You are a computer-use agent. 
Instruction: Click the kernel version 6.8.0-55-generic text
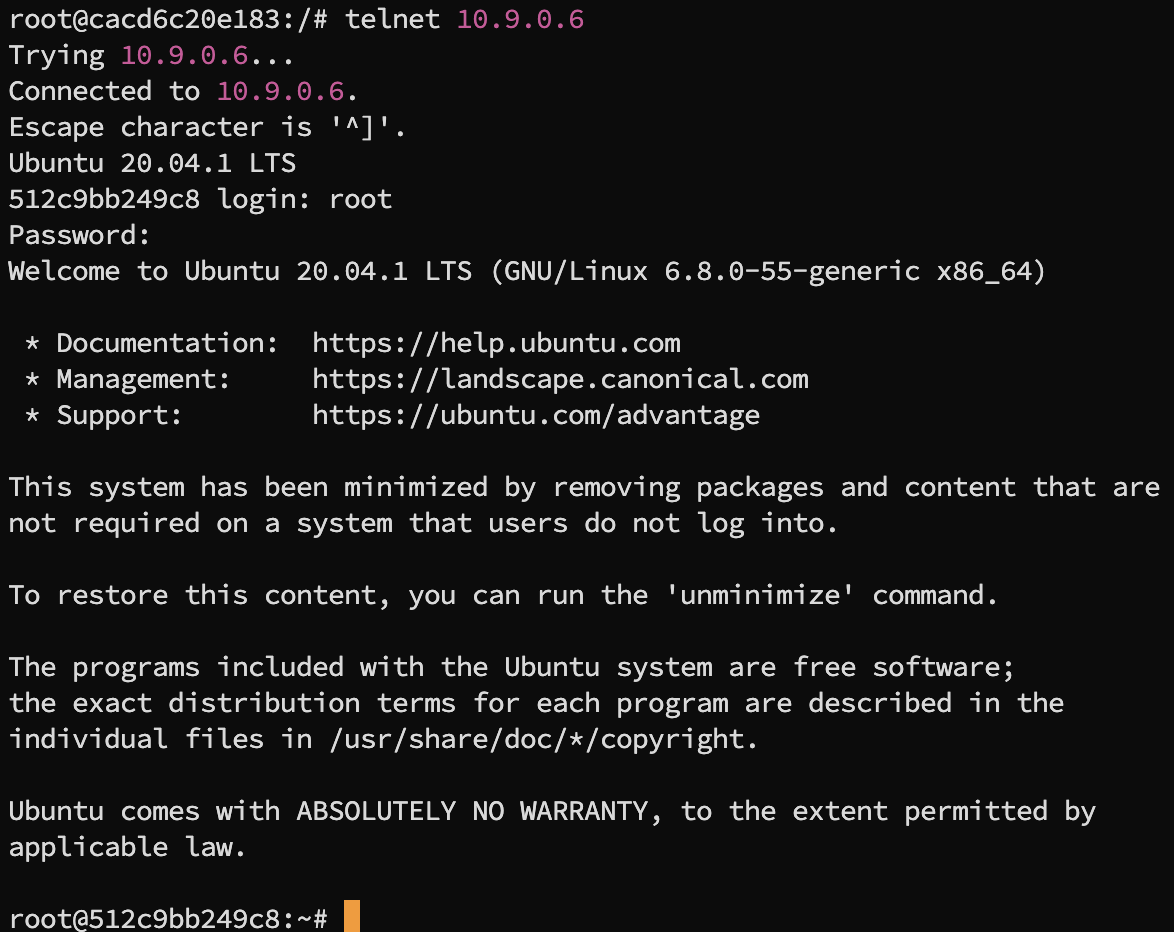(792, 272)
